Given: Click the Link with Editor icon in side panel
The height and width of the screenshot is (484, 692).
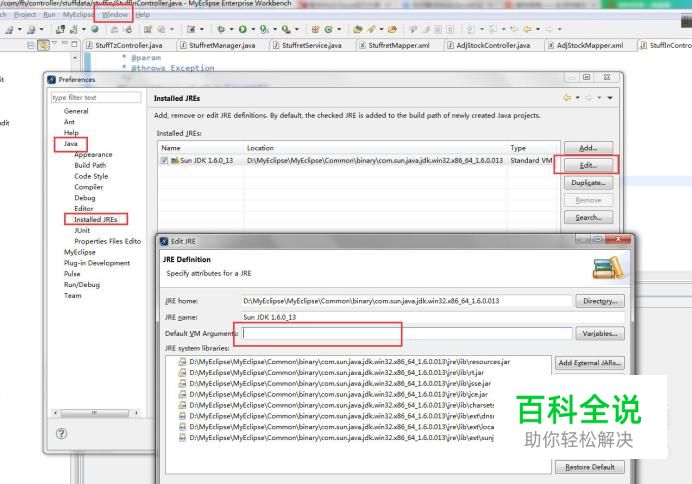Looking at the screenshot, I should (x=43, y=45).
